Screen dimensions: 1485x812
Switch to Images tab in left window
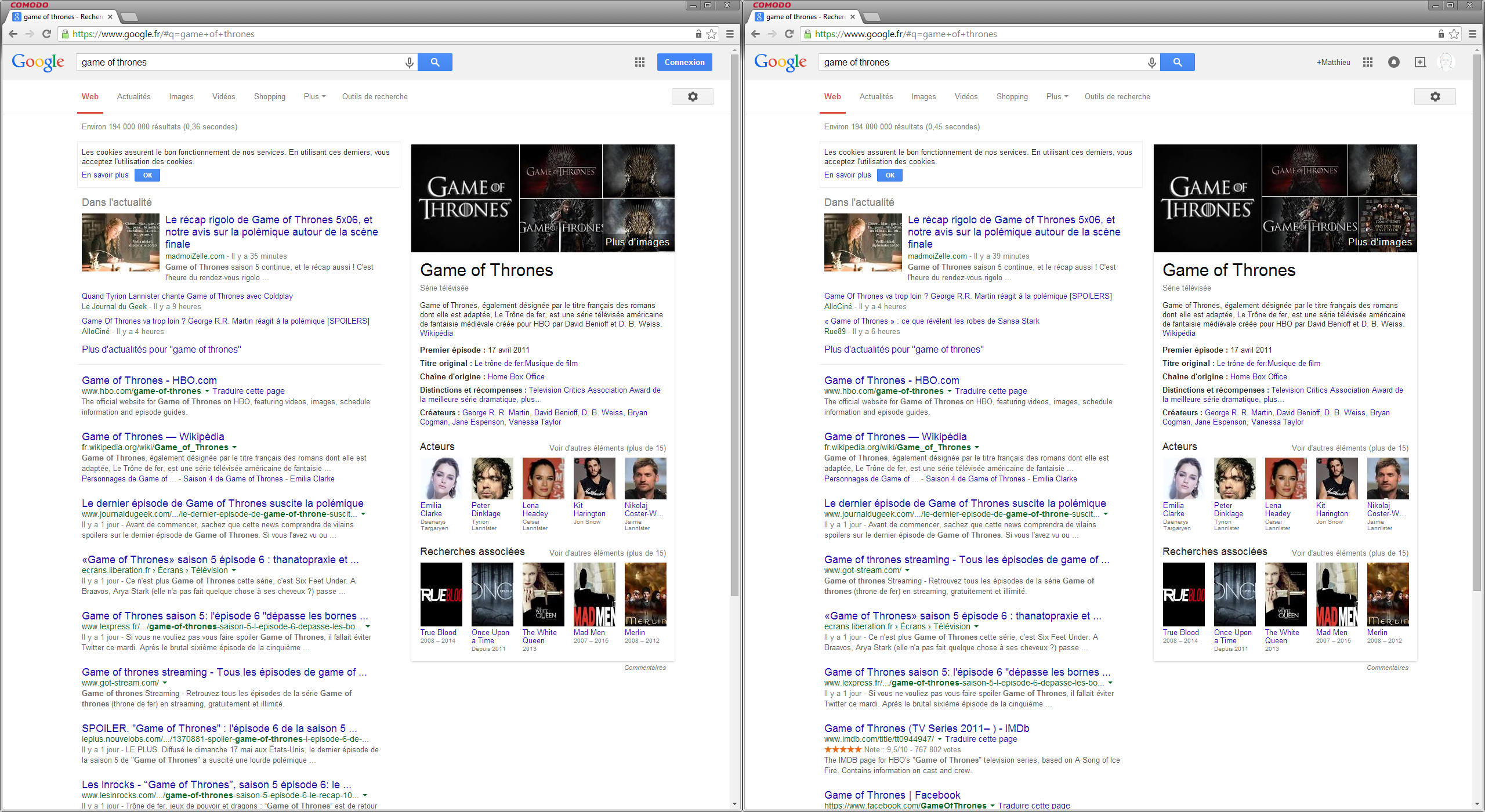(x=181, y=96)
